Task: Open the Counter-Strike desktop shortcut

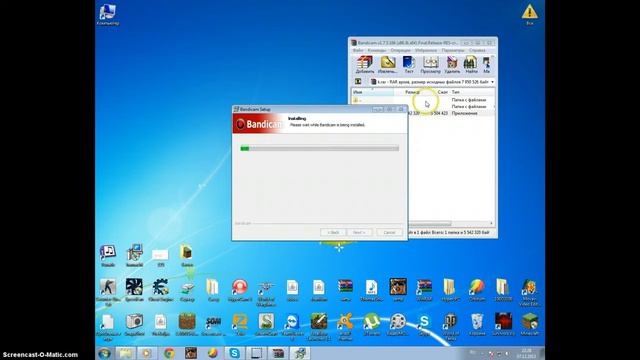Action: pyautogui.click(x=108, y=292)
